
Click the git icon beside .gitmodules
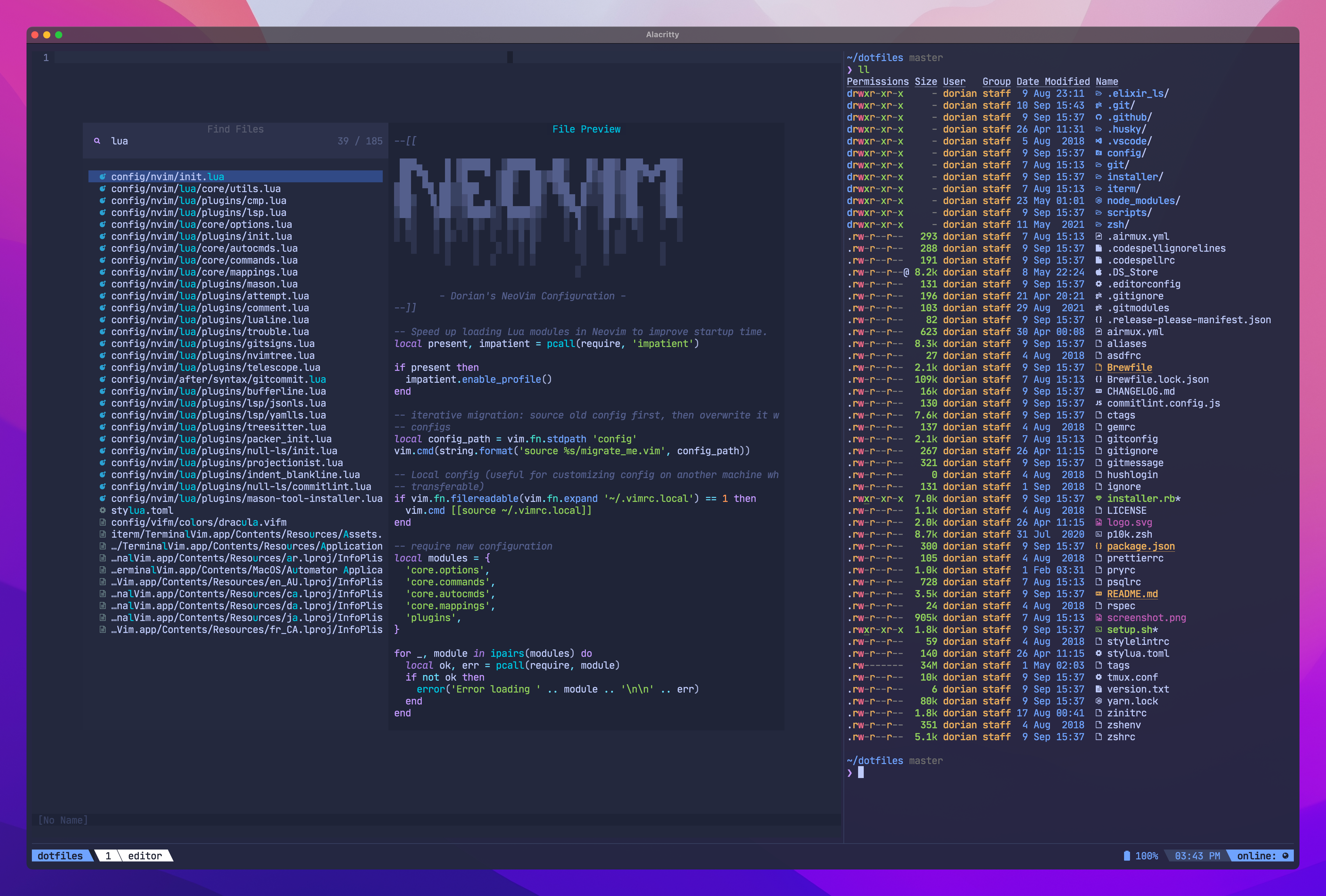1098,308
